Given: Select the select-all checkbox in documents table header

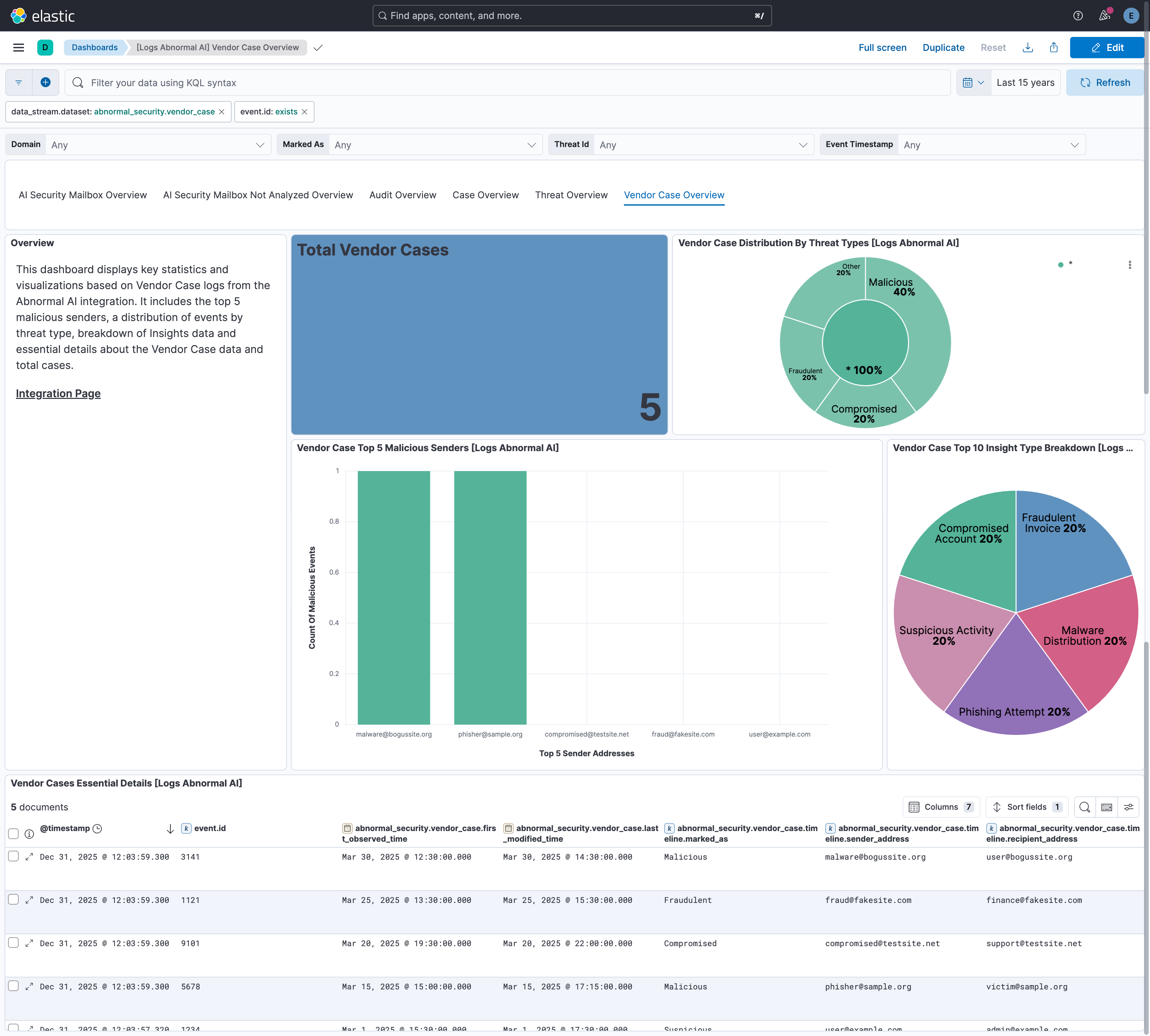Looking at the screenshot, I should (14, 834).
